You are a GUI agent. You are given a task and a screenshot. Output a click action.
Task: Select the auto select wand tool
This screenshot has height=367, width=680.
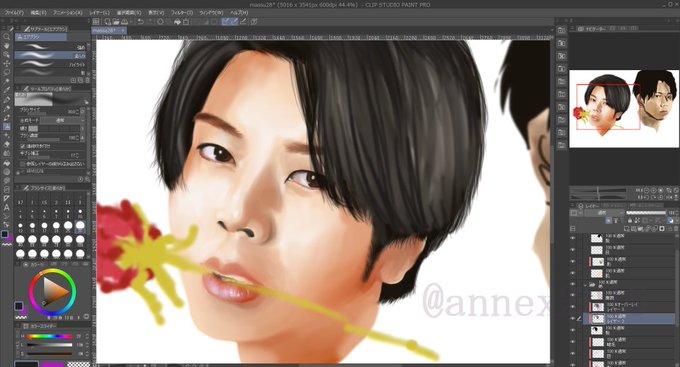[x=7, y=81]
